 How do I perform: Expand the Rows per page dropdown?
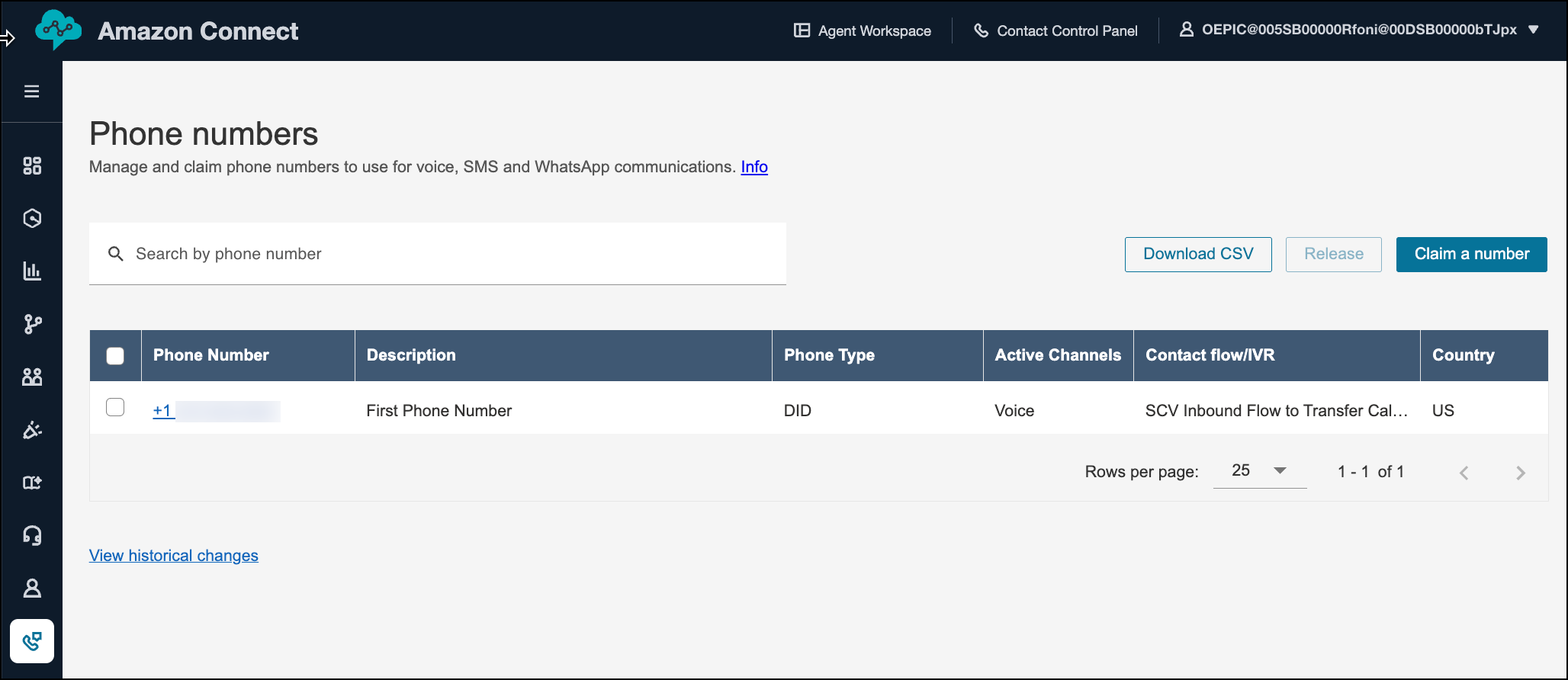tap(1260, 471)
